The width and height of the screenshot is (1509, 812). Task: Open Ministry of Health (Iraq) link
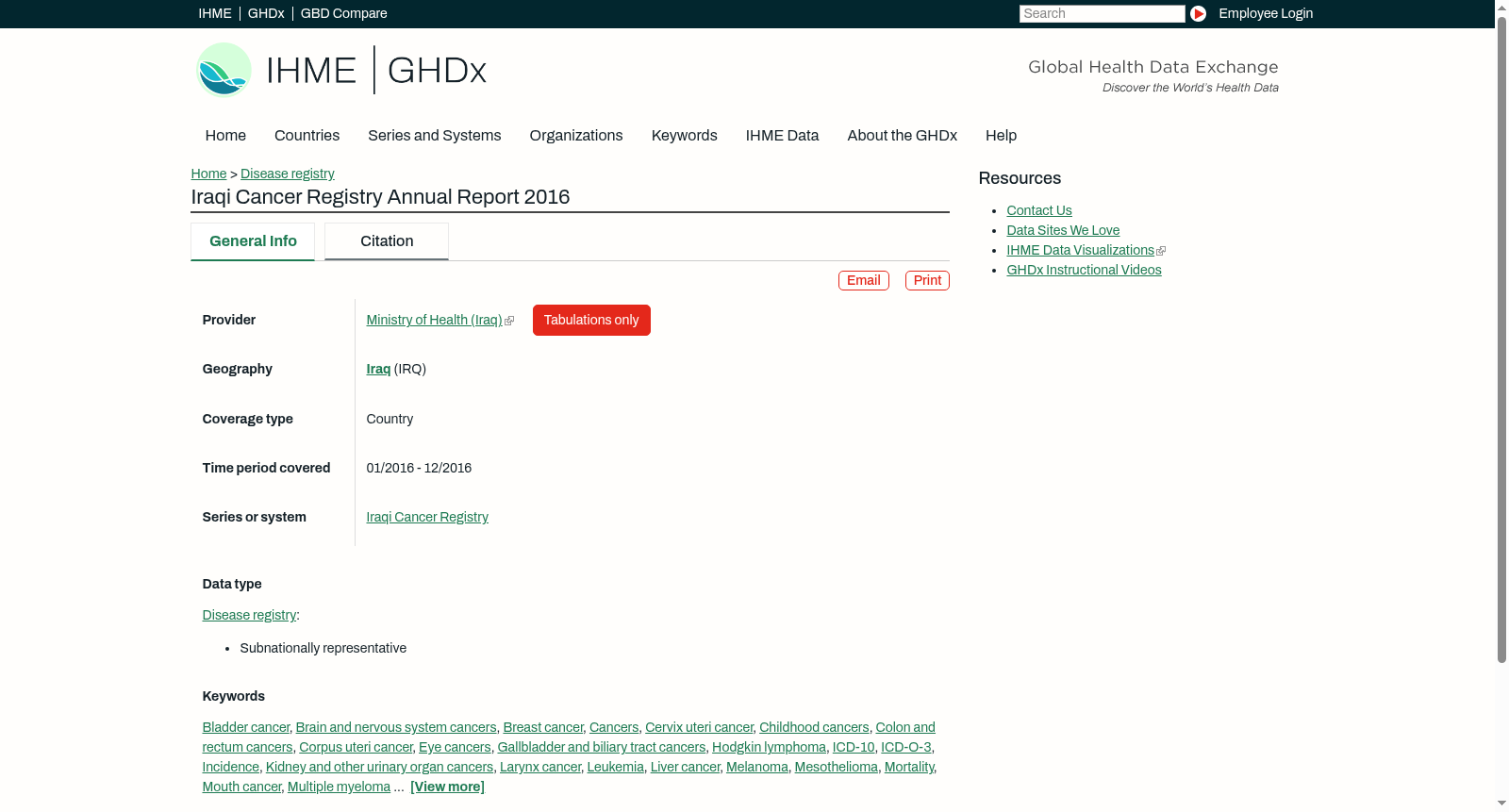point(434,320)
